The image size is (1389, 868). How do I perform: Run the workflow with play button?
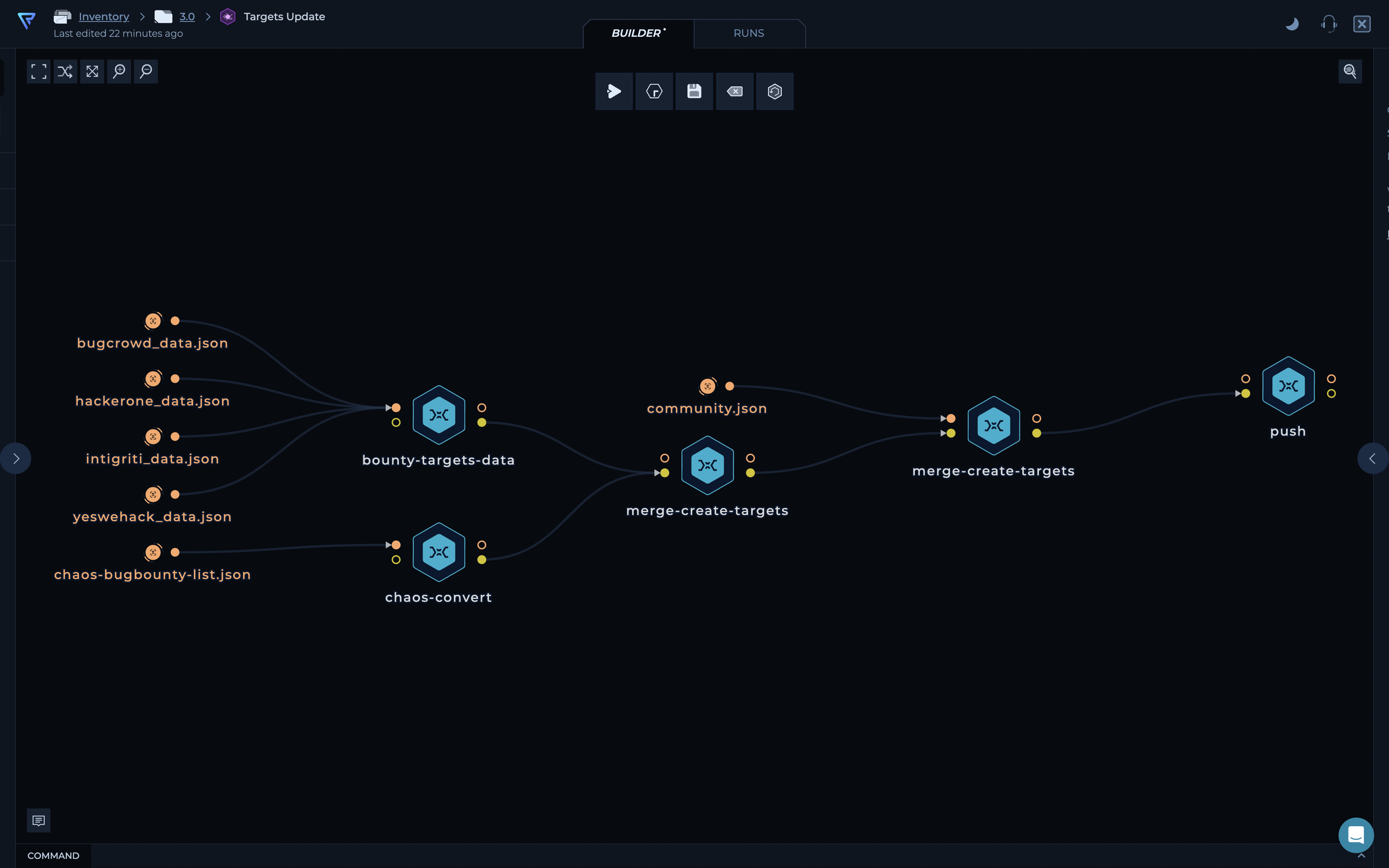pos(613,91)
